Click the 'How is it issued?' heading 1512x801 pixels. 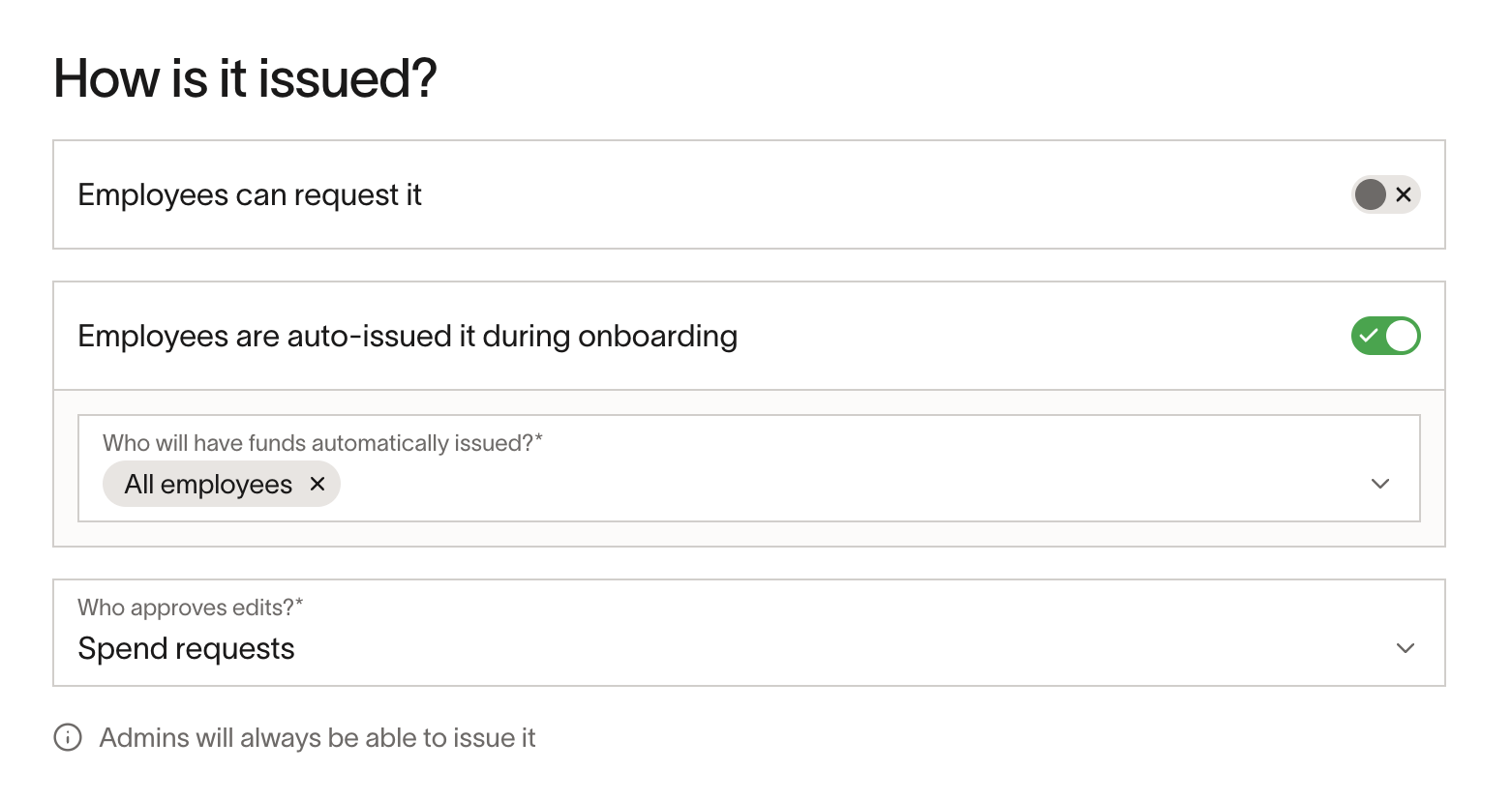[245, 78]
